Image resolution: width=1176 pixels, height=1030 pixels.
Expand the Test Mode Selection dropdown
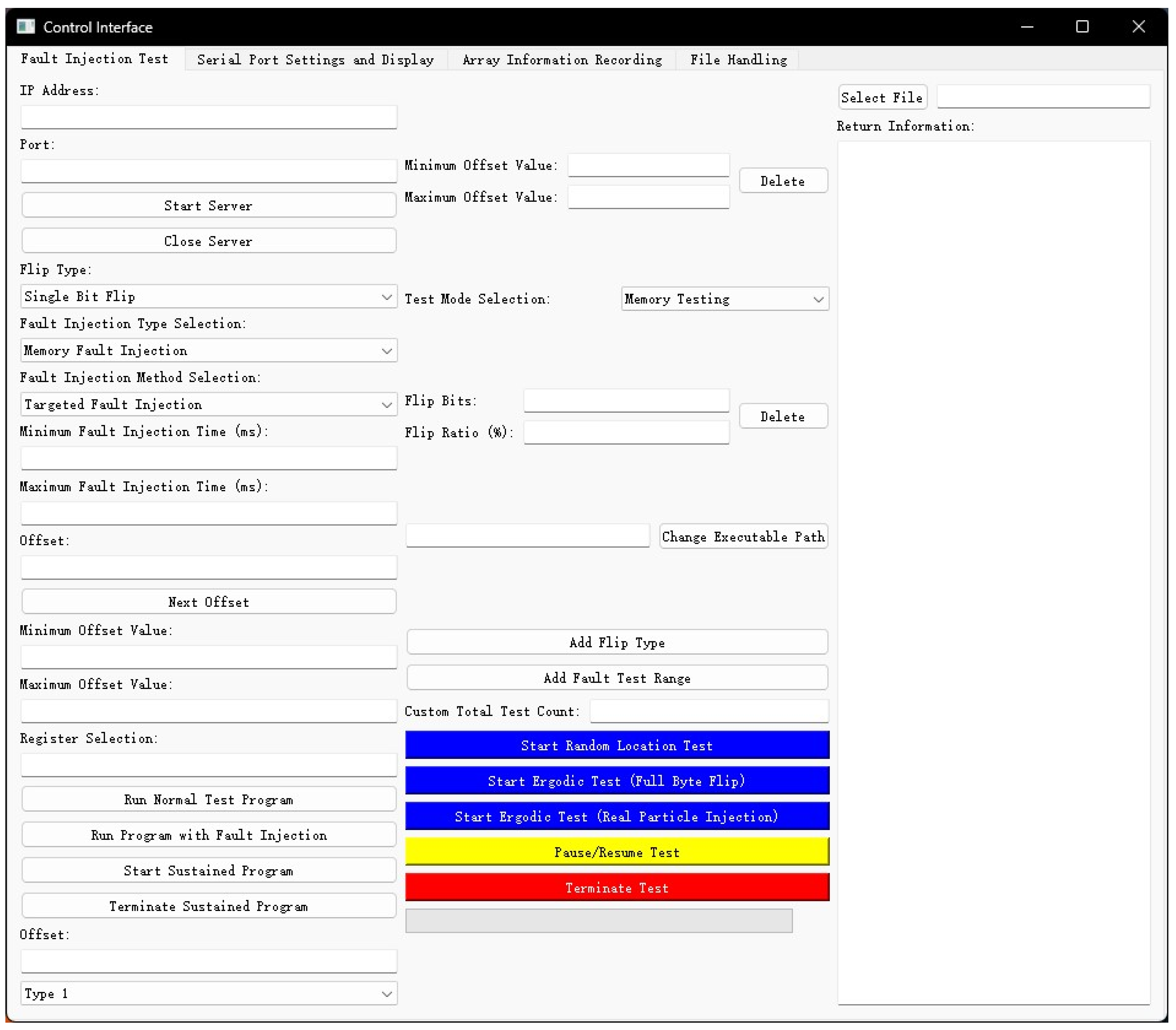click(x=724, y=299)
